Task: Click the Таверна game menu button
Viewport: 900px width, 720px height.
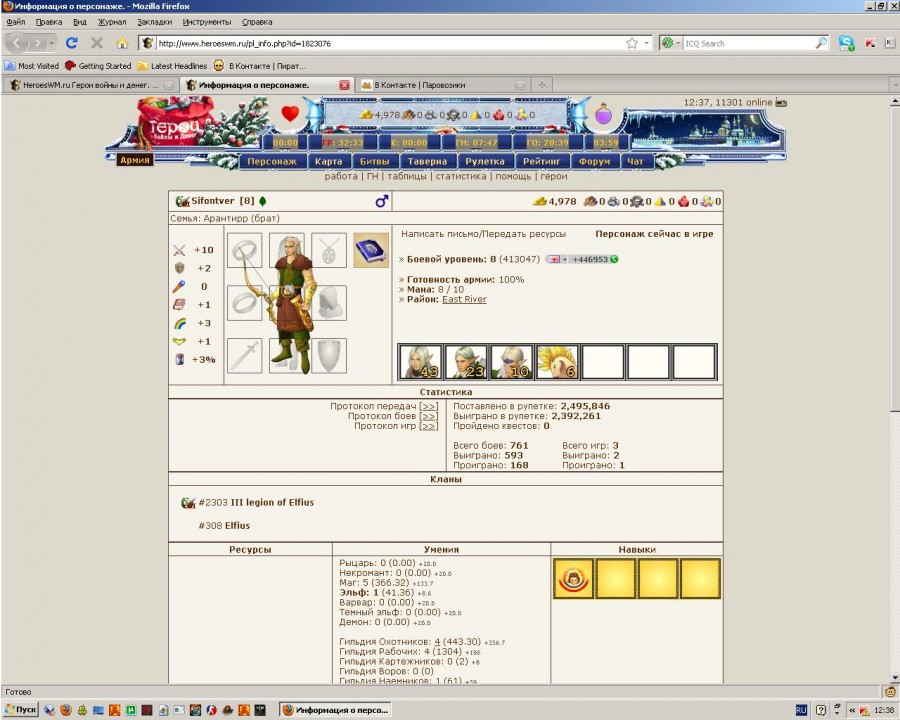Action: (x=428, y=161)
